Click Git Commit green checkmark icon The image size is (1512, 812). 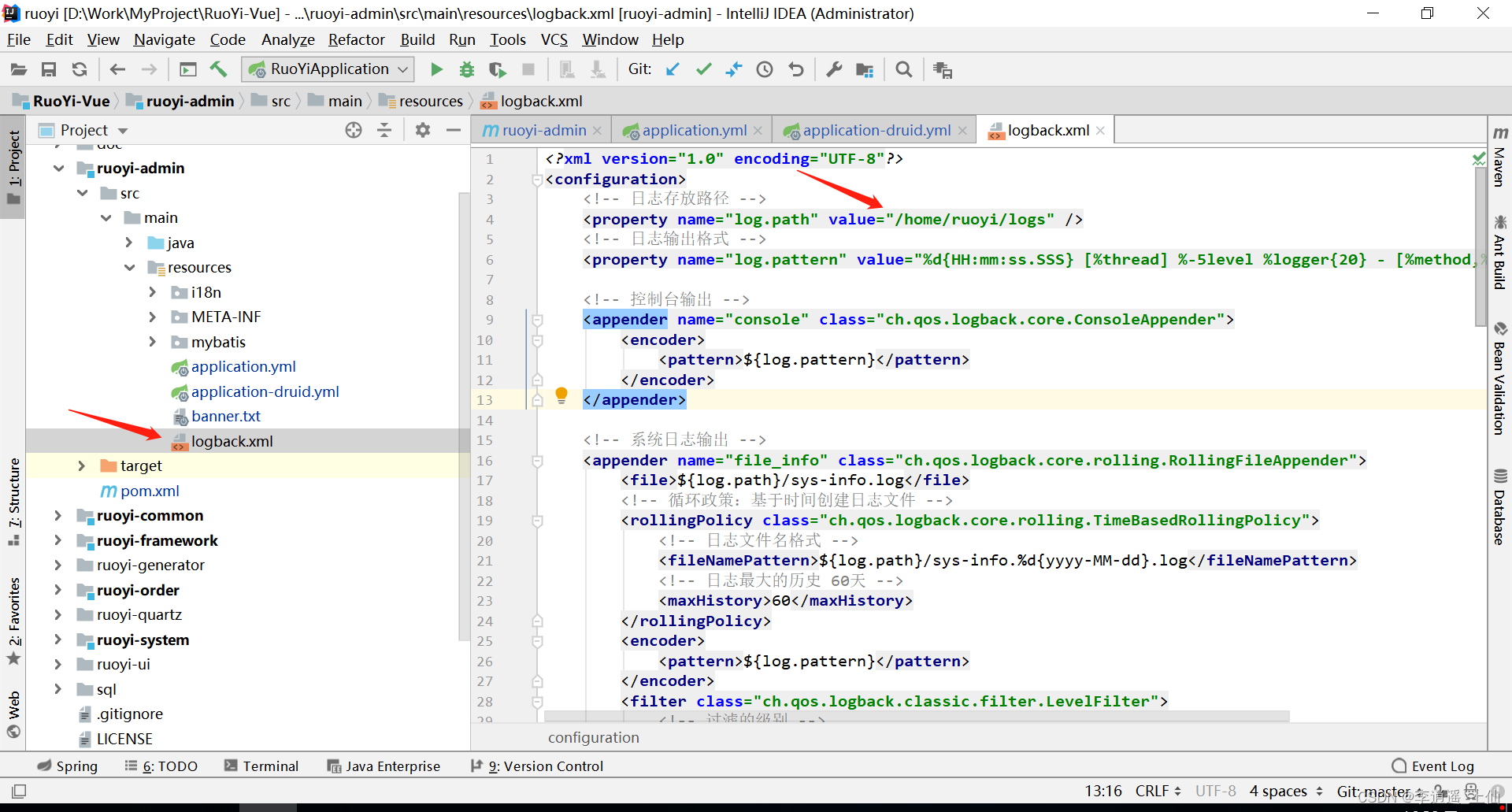point(703,69)
